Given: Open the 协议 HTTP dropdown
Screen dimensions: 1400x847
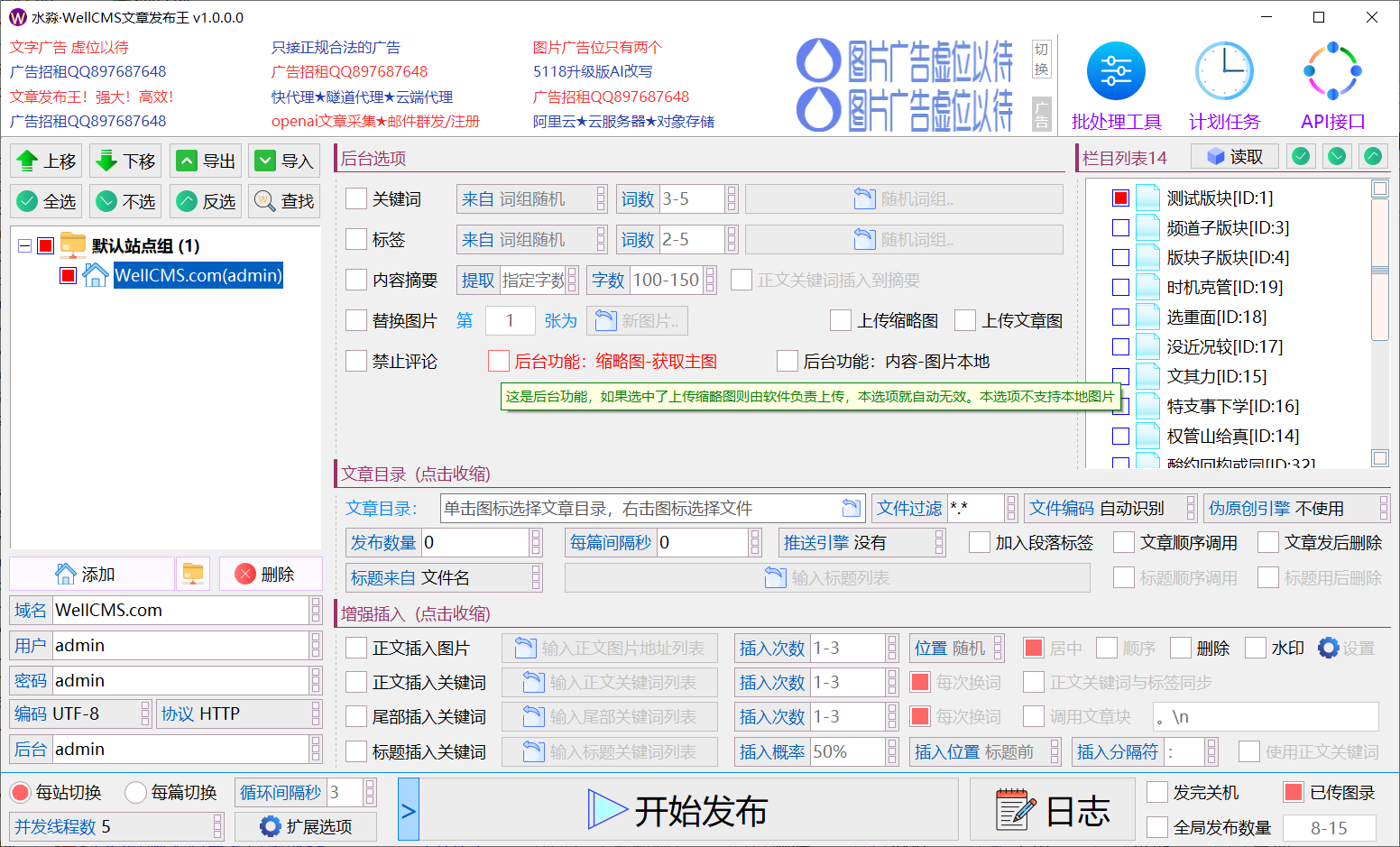Looking at the screenshot, I should point(239,714).
